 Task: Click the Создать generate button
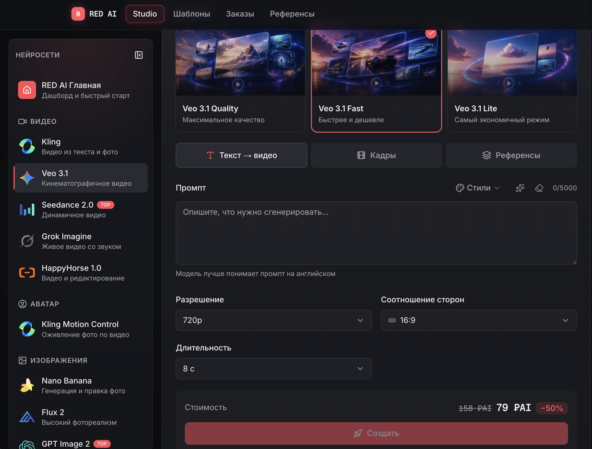click(x=376, y=433)
